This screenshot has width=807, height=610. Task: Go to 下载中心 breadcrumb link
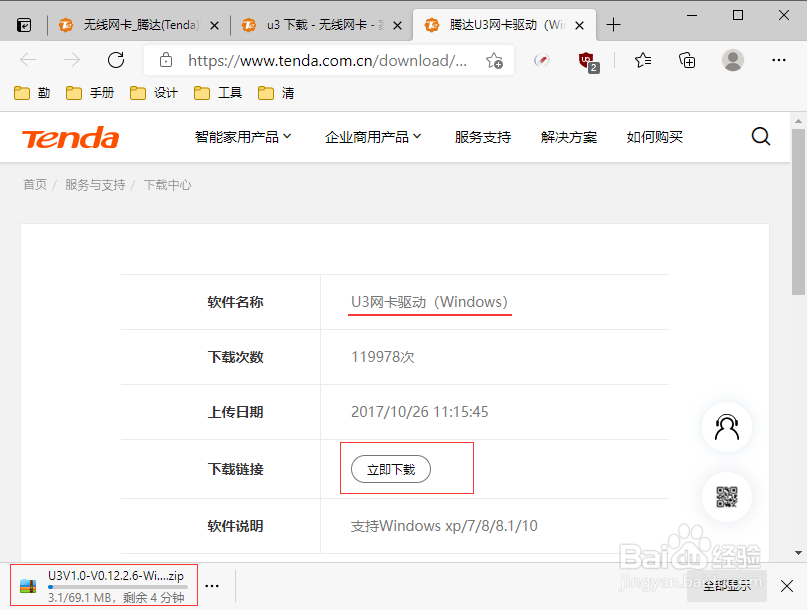point(167,184)
